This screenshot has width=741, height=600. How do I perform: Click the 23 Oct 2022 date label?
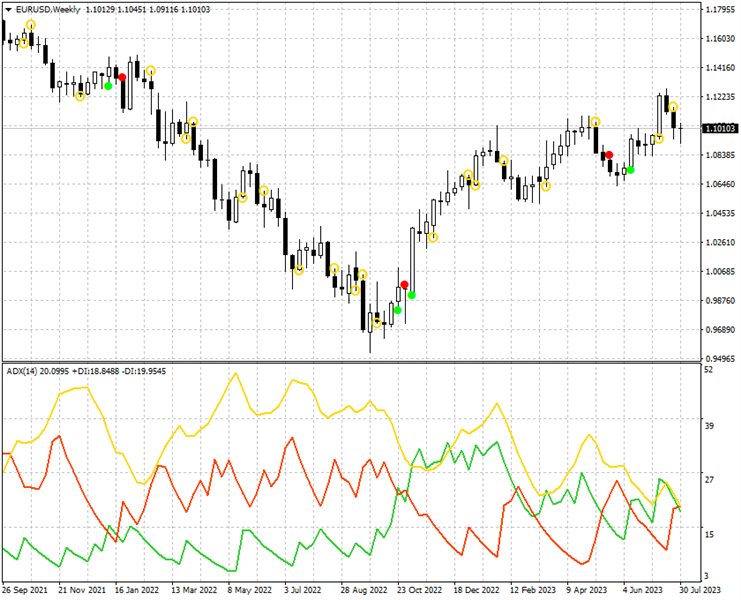click(x=419, y=590)
